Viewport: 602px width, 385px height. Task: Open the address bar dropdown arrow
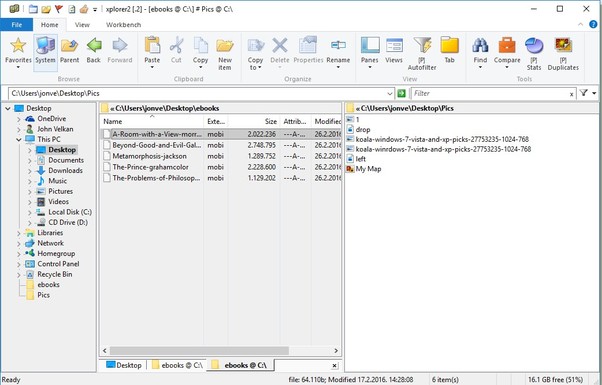pyautogui.click(x=390, y=94)
